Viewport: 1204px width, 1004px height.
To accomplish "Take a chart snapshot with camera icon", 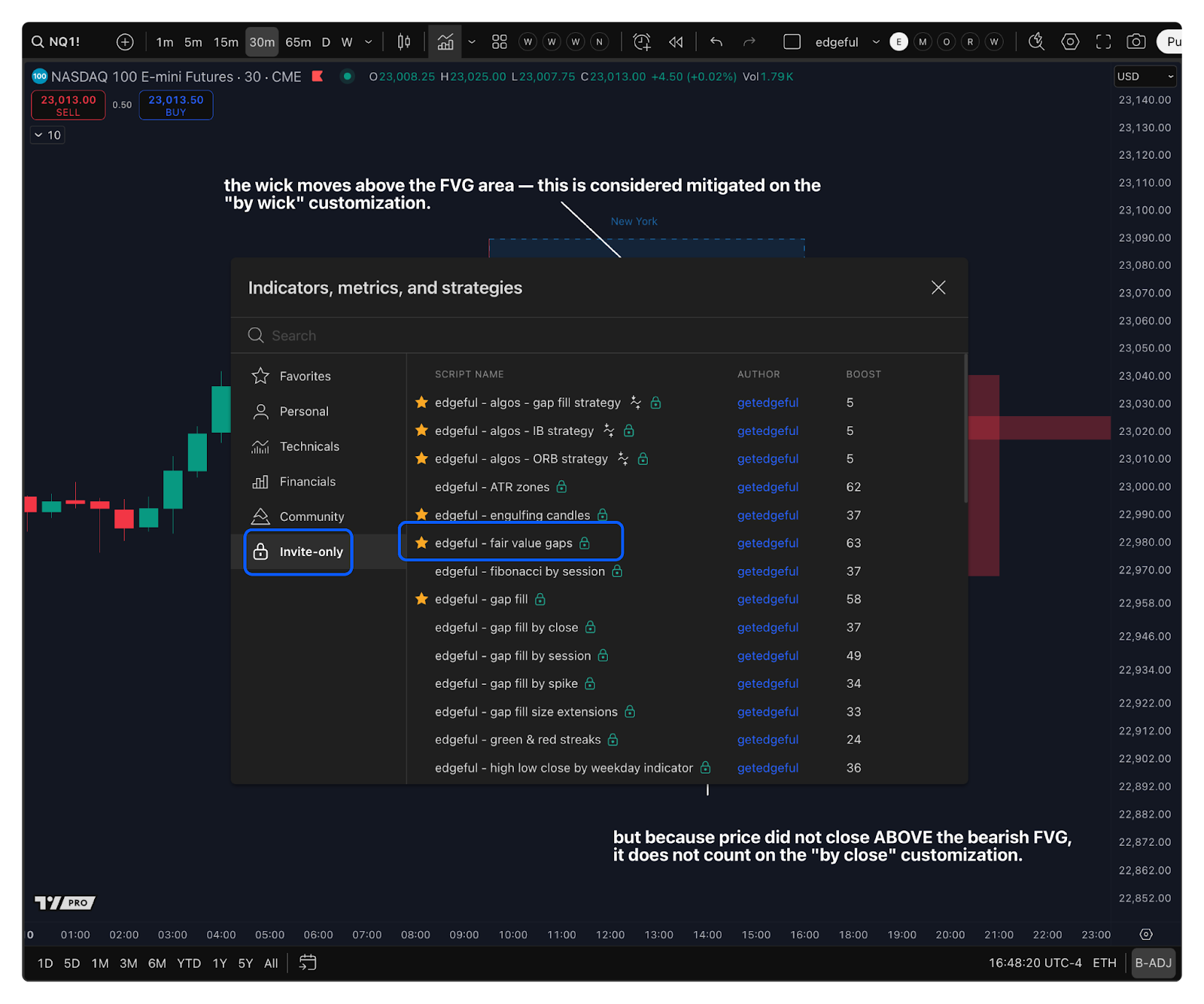I will coord(1136,42).
